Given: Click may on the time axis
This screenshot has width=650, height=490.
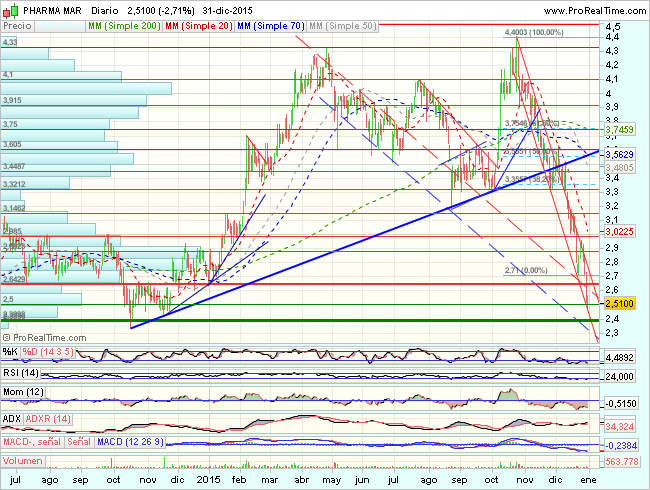Looking at the screenshot, I should click(332, 480).
